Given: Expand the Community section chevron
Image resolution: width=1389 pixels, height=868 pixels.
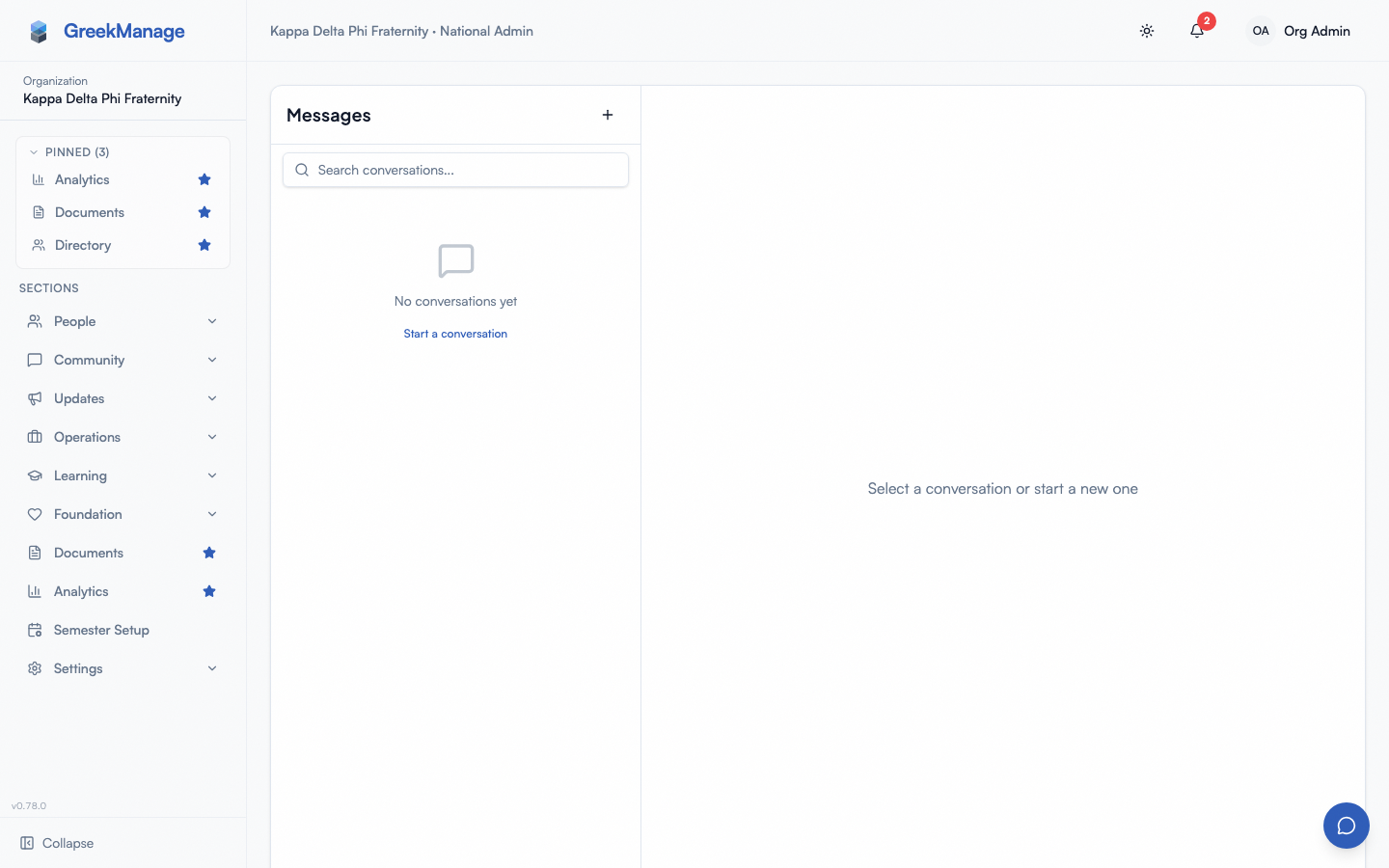Looking at the screenshot, I should coord(212,360).
